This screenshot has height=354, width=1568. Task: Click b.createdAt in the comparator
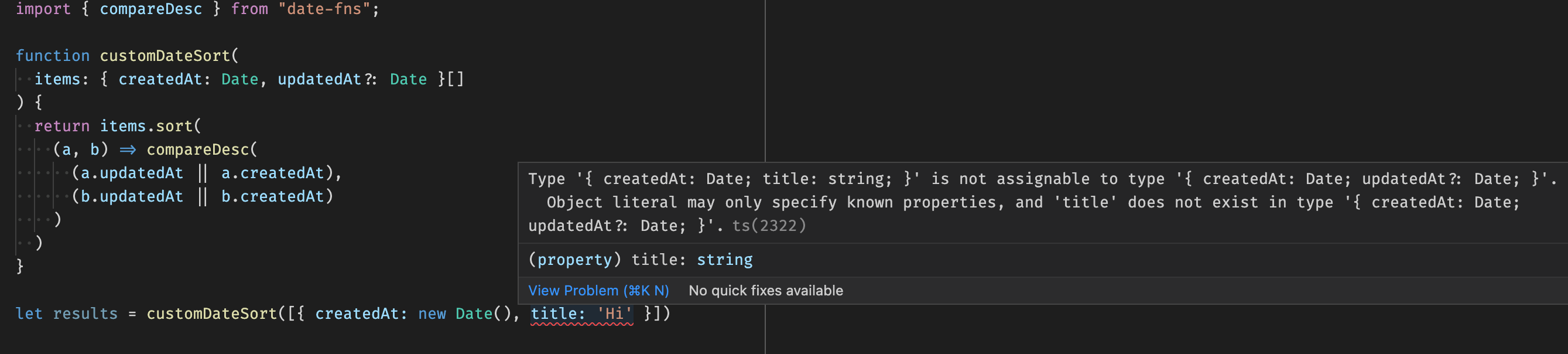click(273, 197)
